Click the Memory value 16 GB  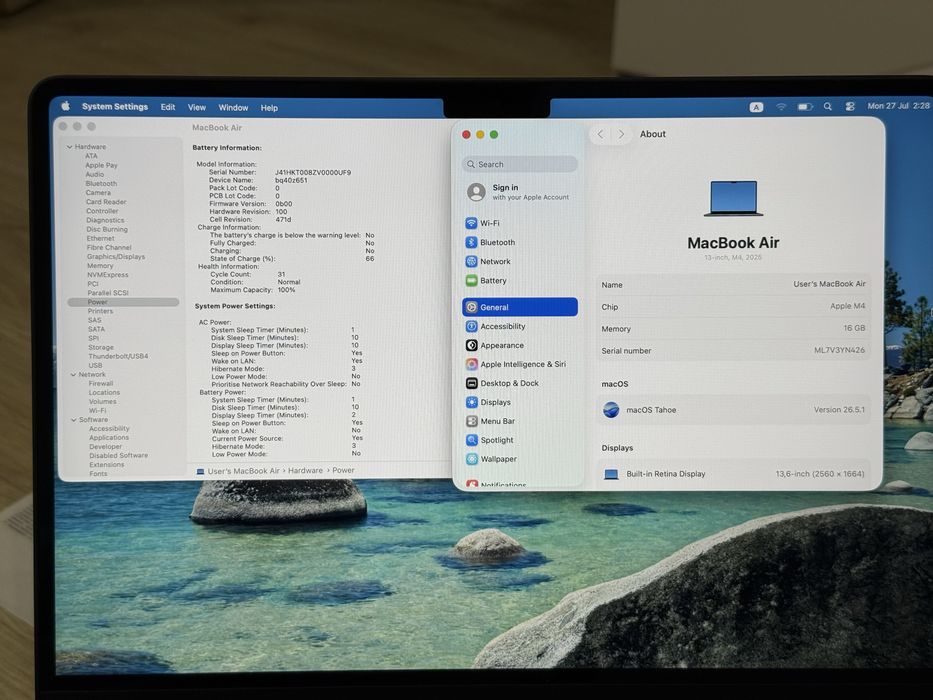coord(854,328)
